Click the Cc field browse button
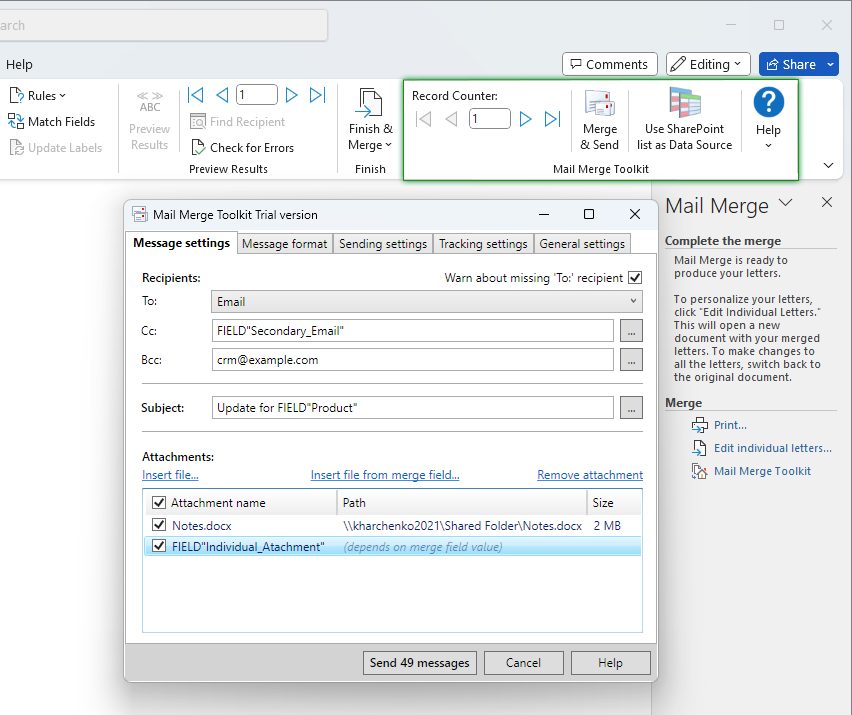 pyautogui.click(x=631, y=331)
